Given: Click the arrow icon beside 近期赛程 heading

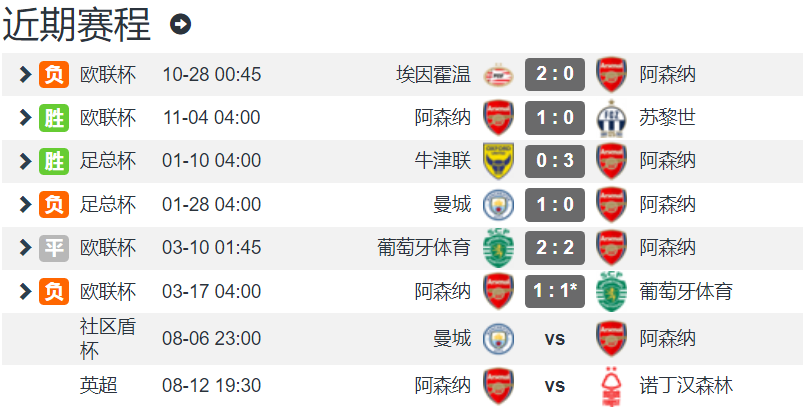Looking at the screenshot, I should coord(180,24).
